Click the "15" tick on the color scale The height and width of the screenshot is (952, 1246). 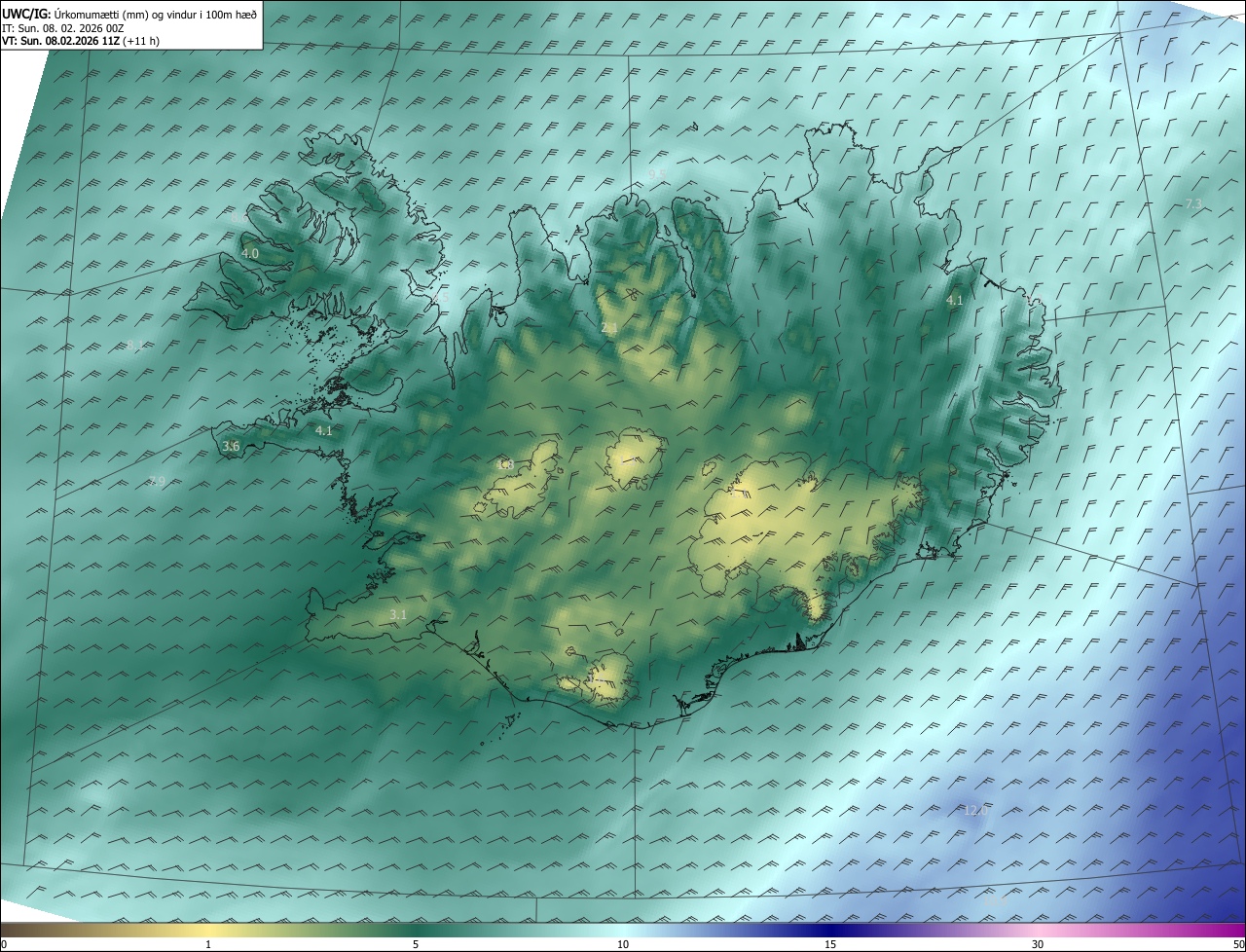click(830, 945)
